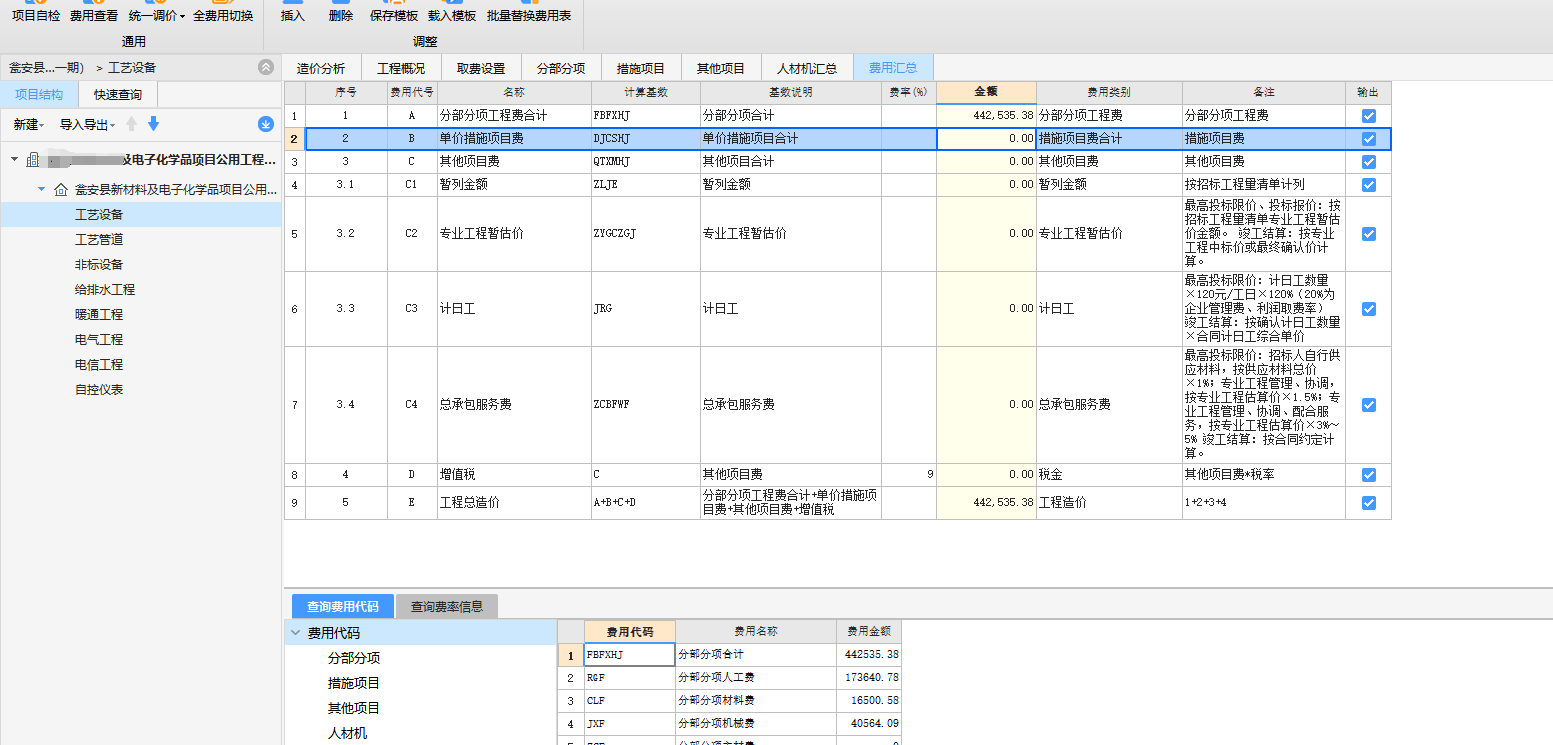Image resolution: width=1553 pixels, height=745 pixels.
Task: Click the 批量替换费用表 toolbar button
Action: click(x=529, y=12)
